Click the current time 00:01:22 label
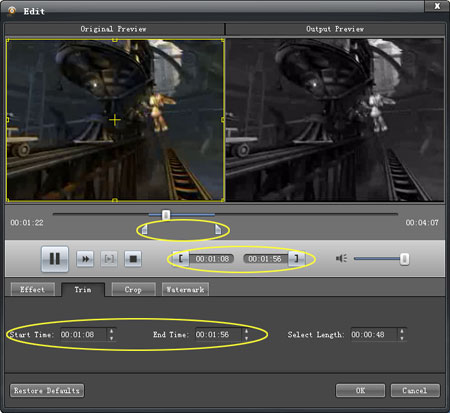The width and height of the screenshot is (450, 413). (x=27, y=223)
